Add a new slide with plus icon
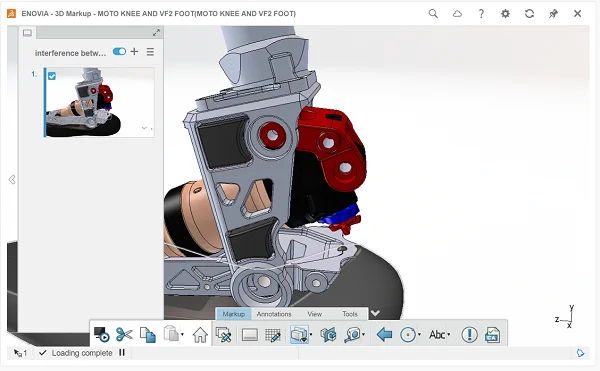This screenshot has height=371, width=600. [x=134, y=51]
